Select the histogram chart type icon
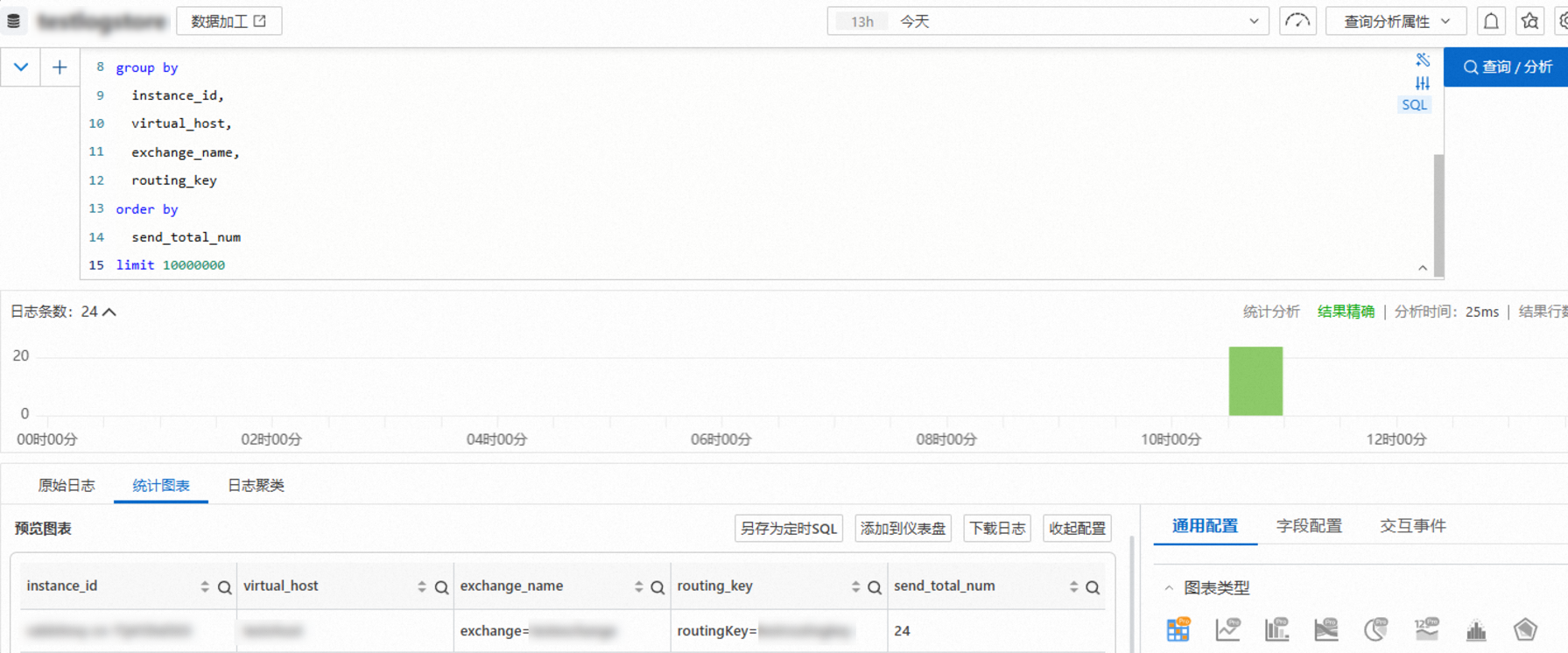The width and height of the screenshot is (1568, 653). pyautogui.click(x=1476, y=629)
